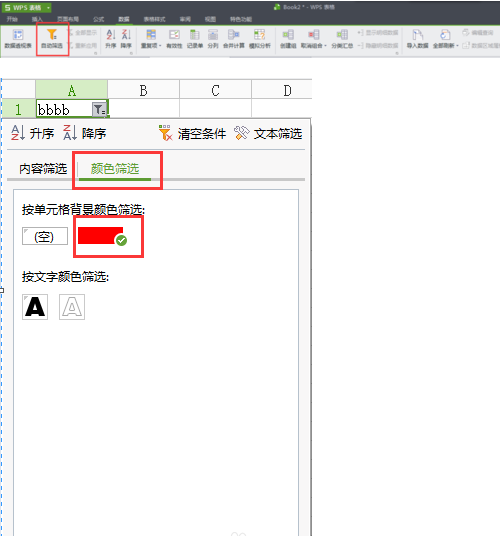
Task: Select red background color swatch filter
Action: pyautogui.click(x=100, y=236)
